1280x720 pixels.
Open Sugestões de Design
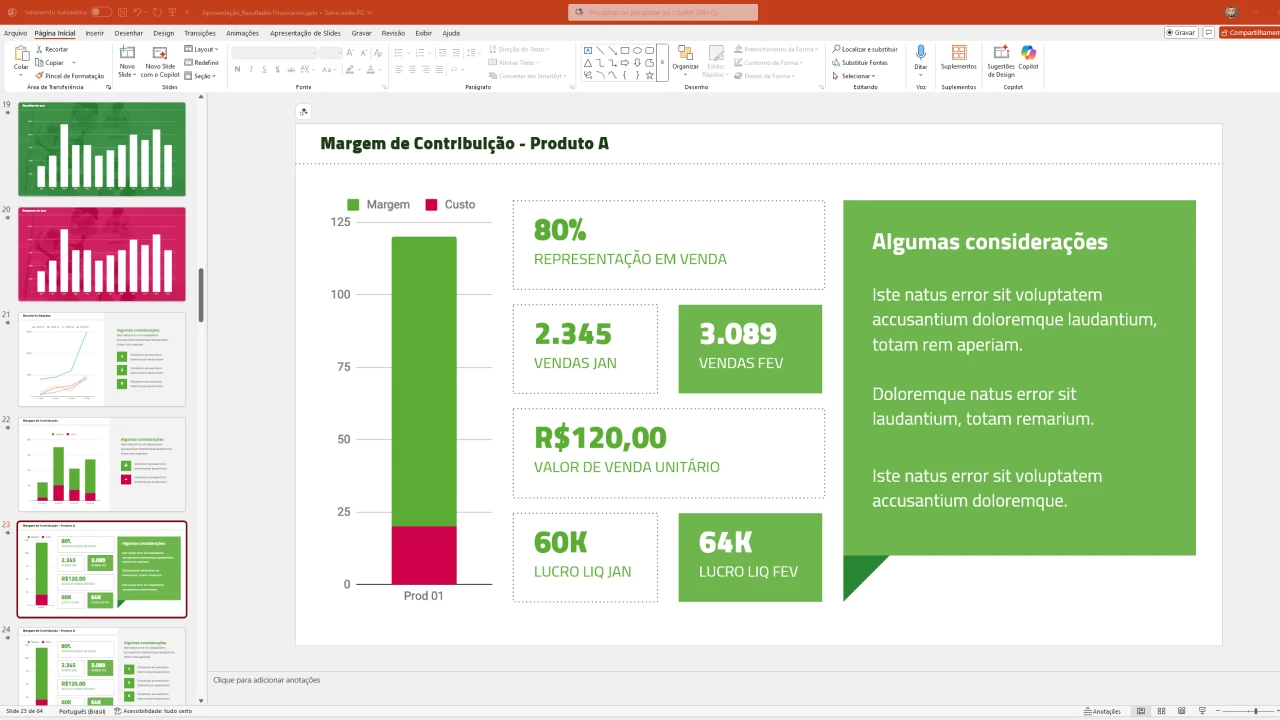click(1000, 57)
